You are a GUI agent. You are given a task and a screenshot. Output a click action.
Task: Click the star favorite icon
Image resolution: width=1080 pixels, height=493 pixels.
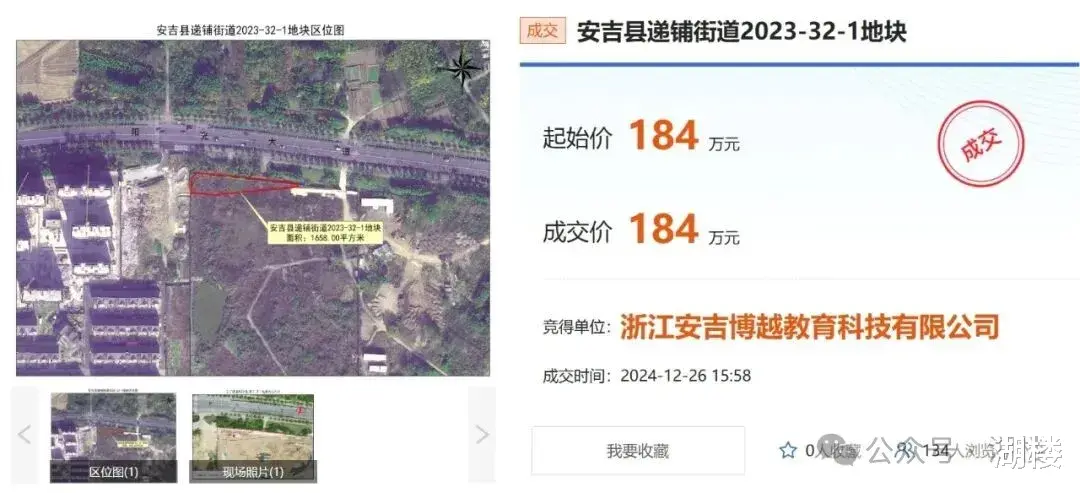coord(788,451)
